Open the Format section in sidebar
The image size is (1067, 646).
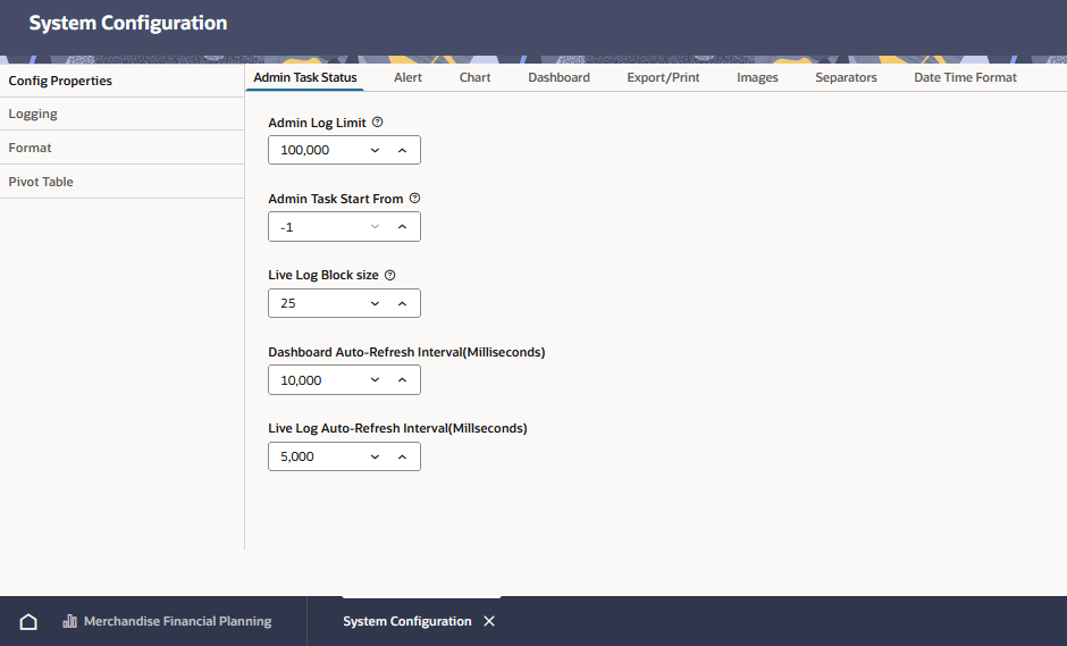[122, 148]
